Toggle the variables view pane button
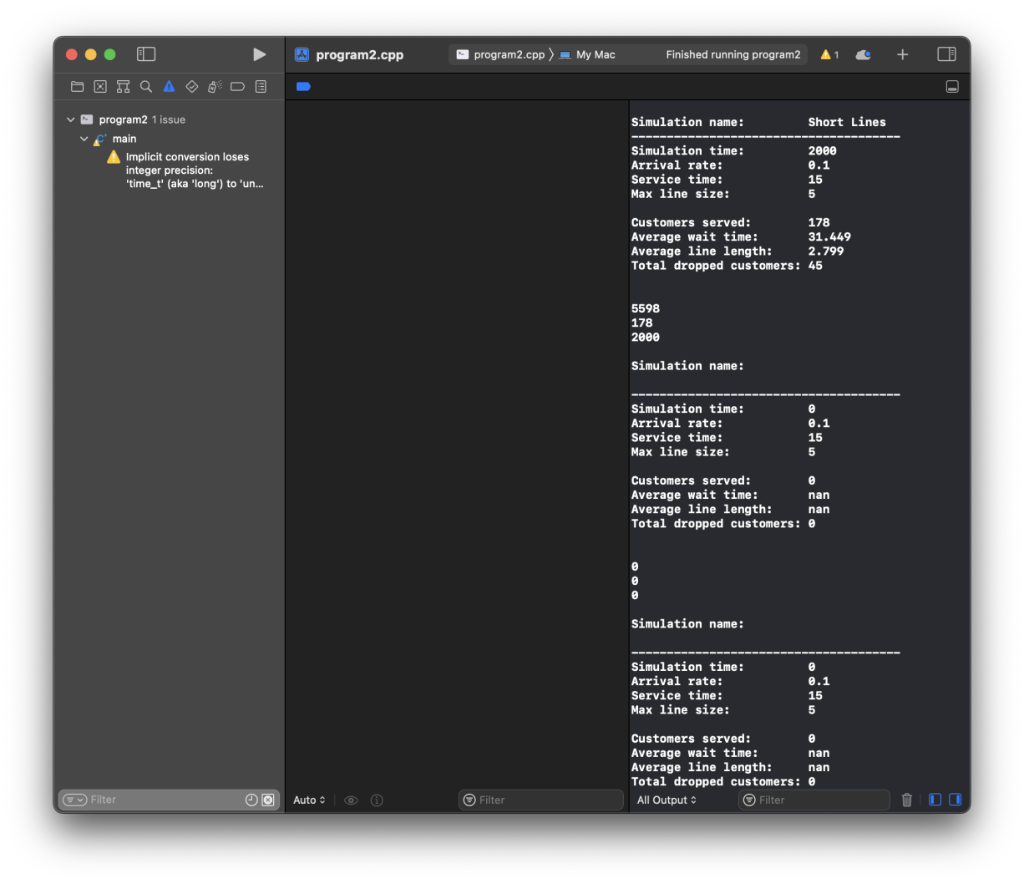 (935, 800)
